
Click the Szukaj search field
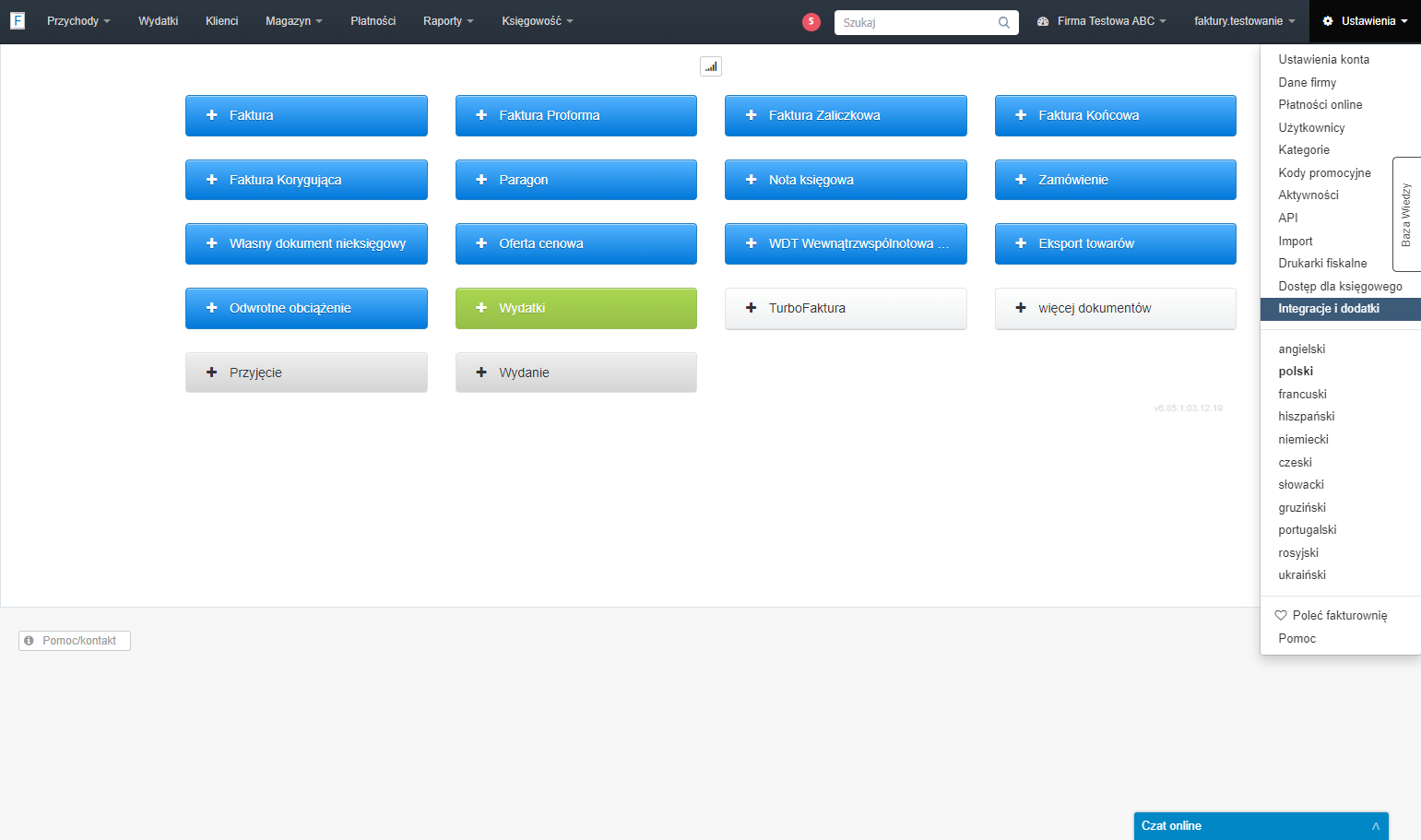pyautogui.click(x=926, y=22)
